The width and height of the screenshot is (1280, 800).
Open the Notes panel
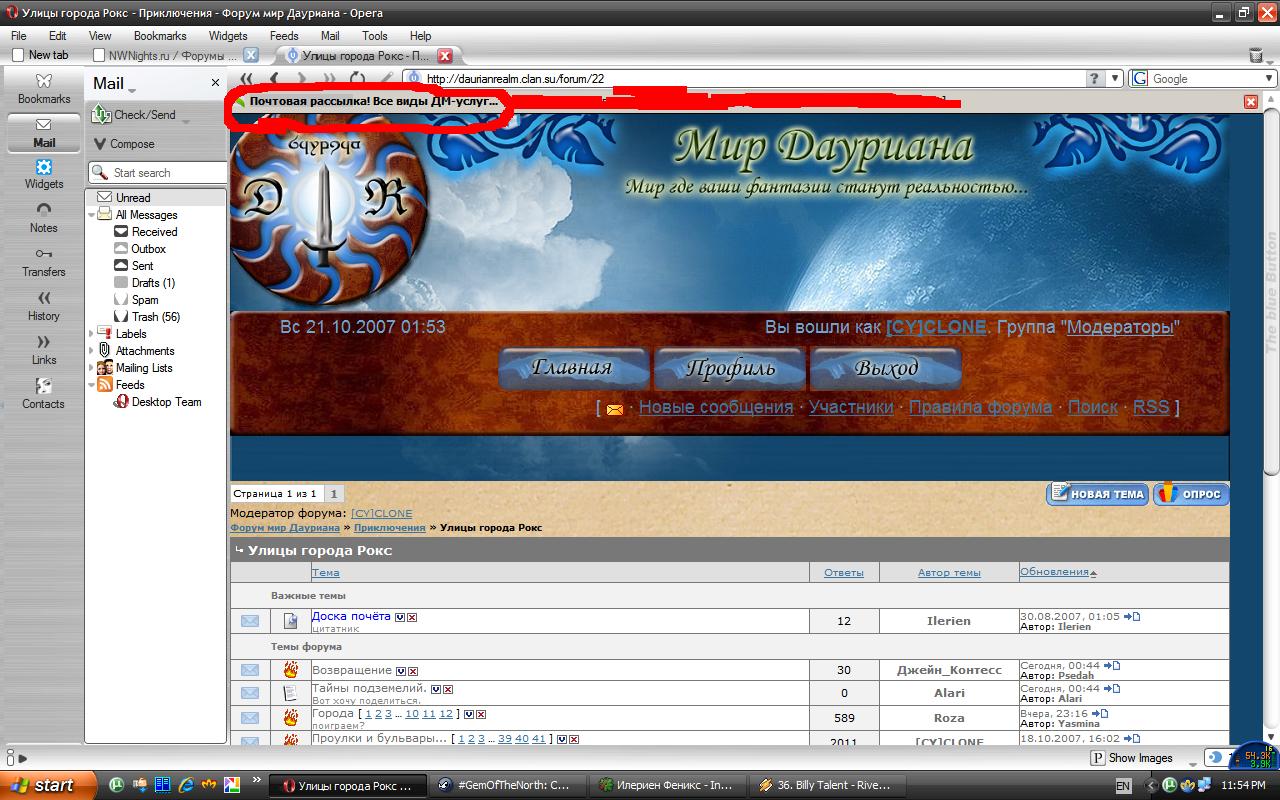tap(43, 218)
